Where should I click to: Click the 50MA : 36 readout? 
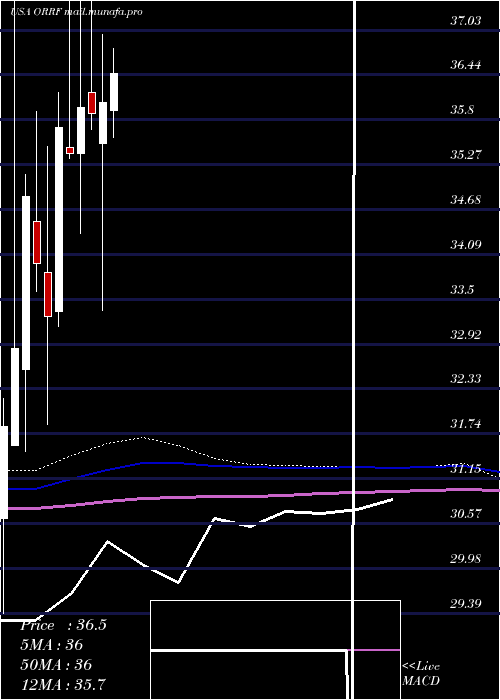(56, 665)
